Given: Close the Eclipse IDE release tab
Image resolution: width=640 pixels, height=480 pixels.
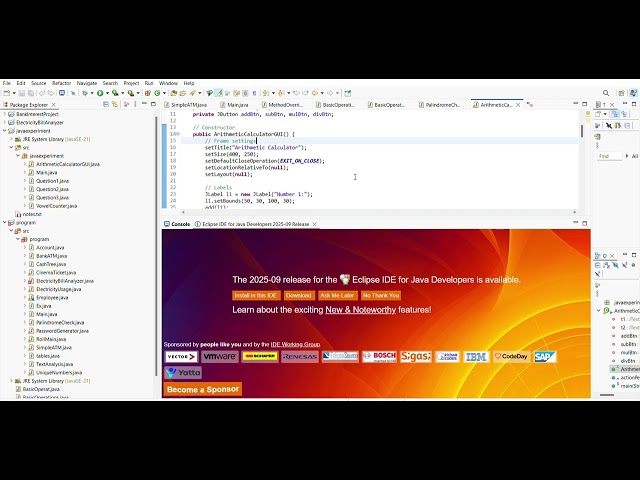Looking at the screenshot, I should coord(314,224).
